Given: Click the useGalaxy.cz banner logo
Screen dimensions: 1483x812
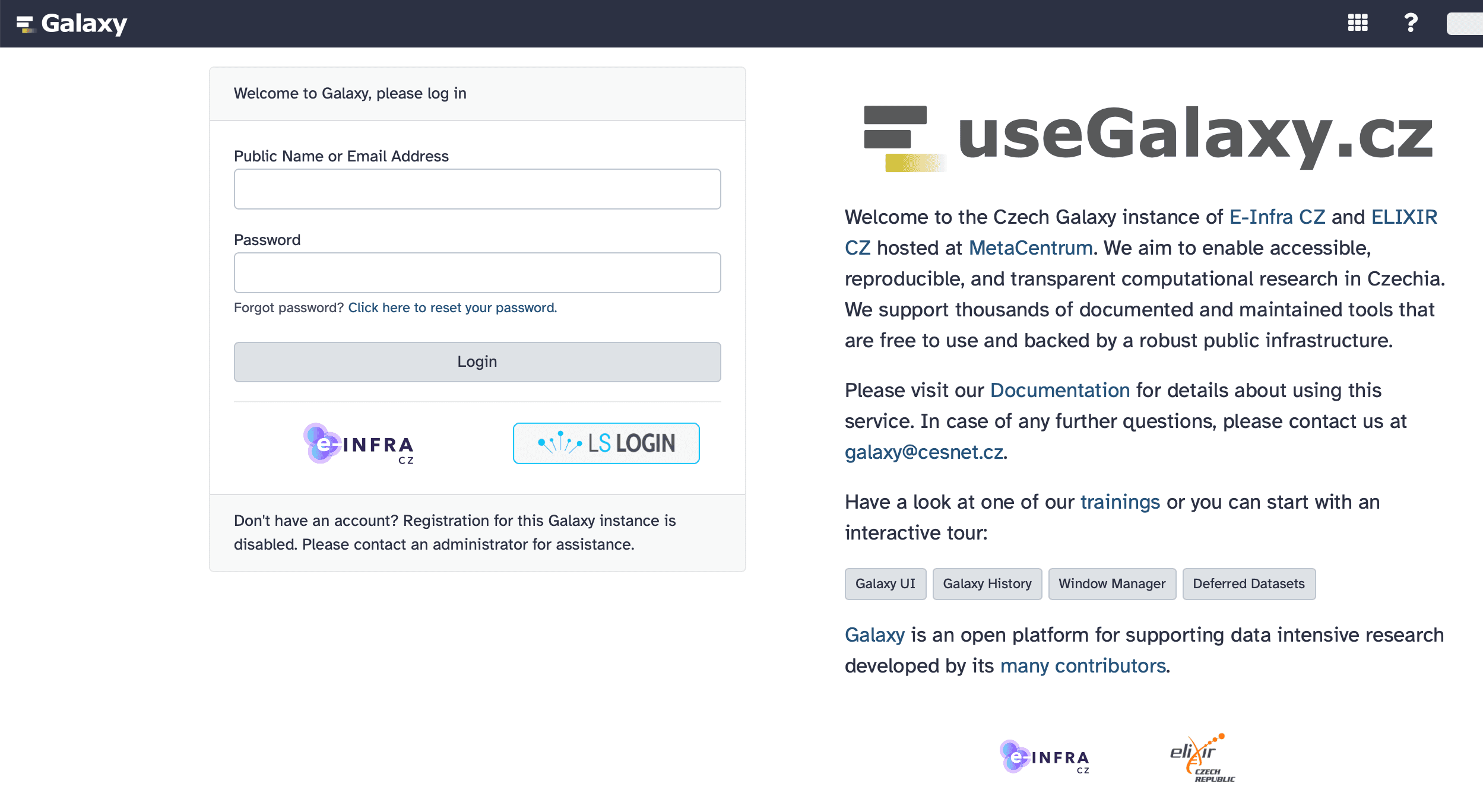Looking at the screenshot, I should click(x=1148, y=137).
